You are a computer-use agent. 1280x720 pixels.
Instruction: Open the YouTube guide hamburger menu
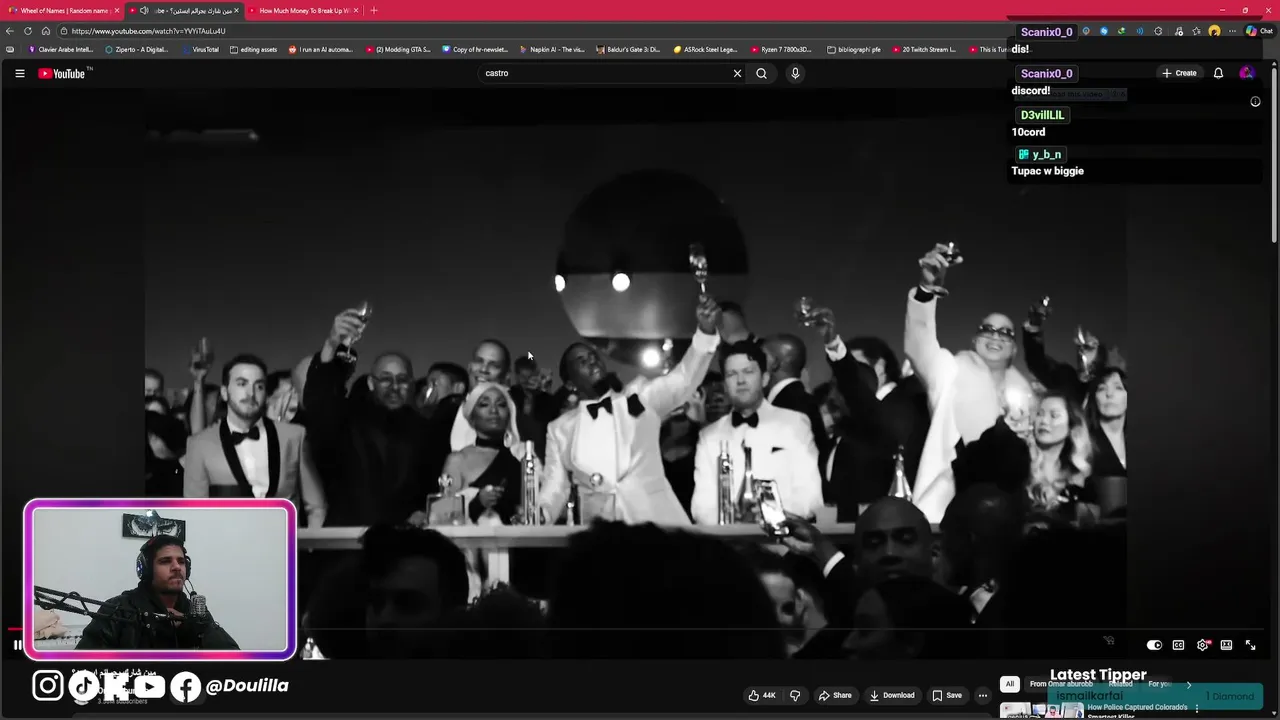tap(19, 73)
